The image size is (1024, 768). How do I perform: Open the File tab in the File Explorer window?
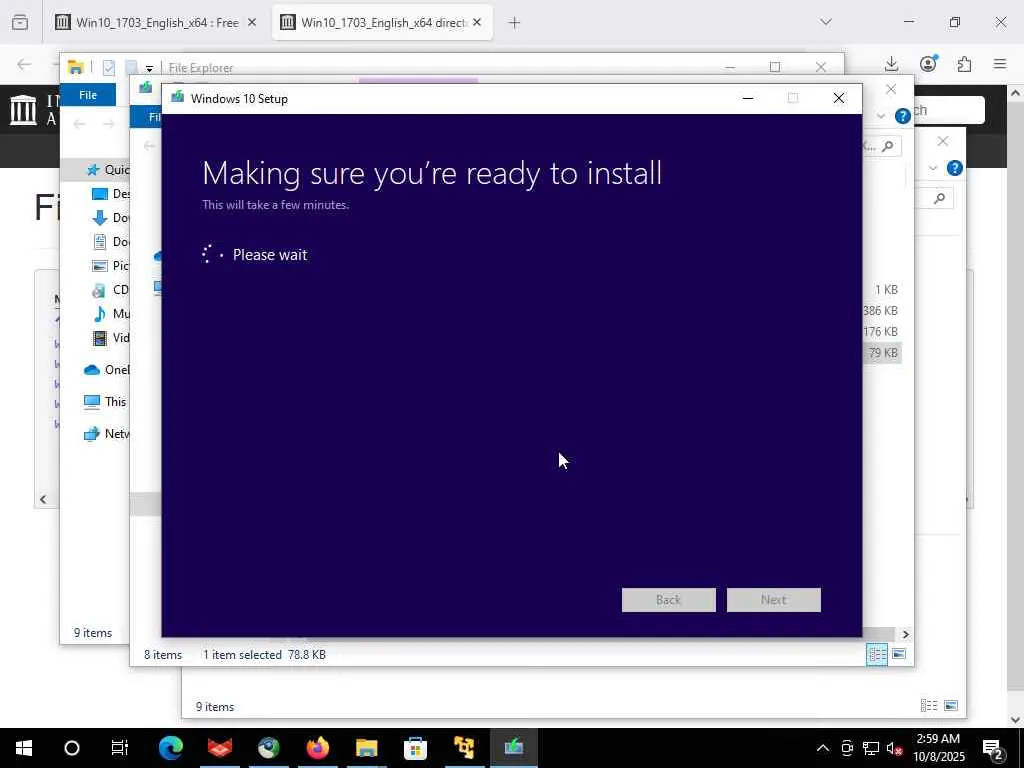[88, 95]
